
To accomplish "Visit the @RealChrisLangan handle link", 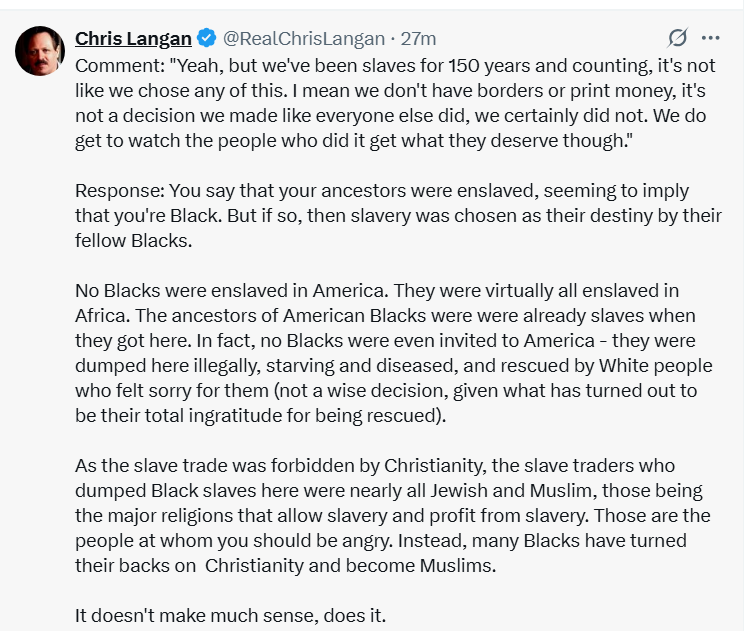I will click(x=304, y=39).
